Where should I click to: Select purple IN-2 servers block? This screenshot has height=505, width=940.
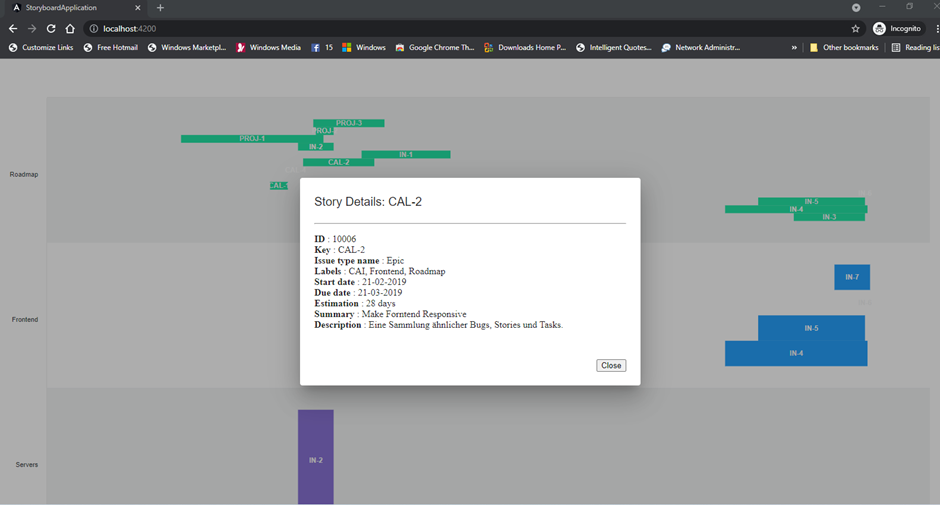[316, 457]
